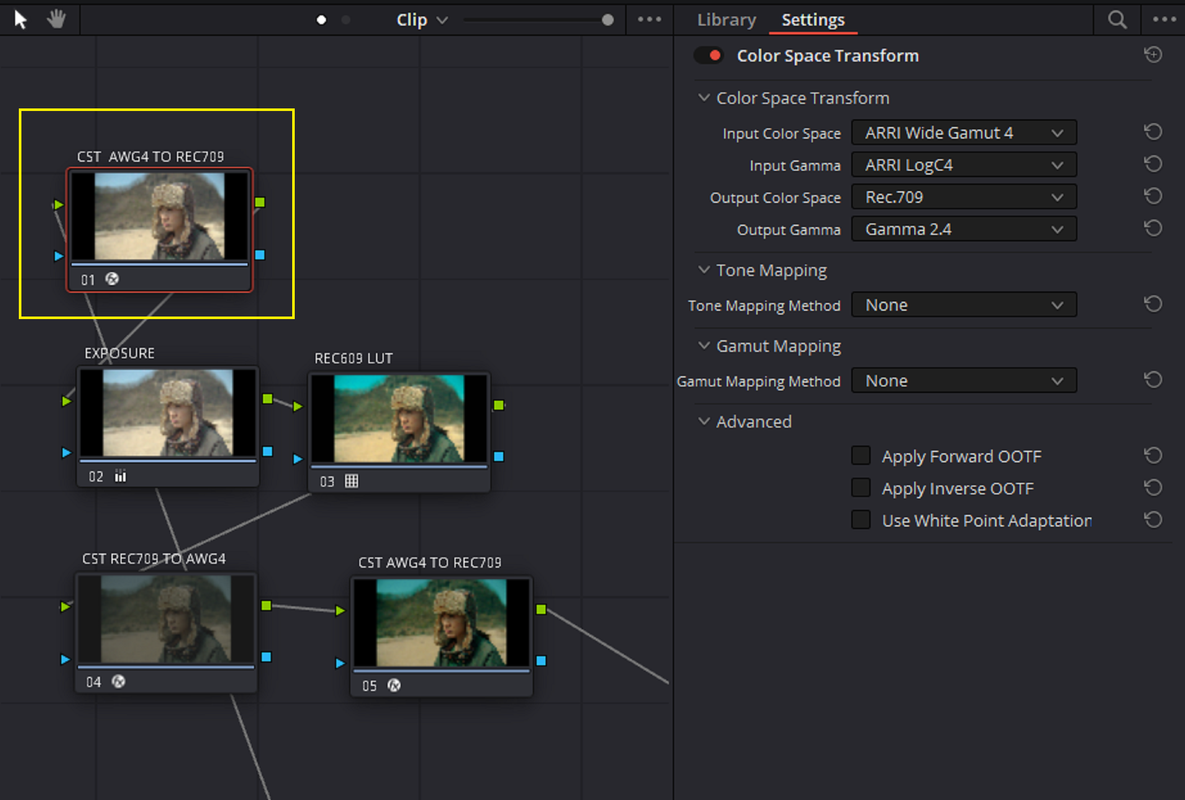Click the node graph zoom slider handle
1185x800 pixels.
(x=608, y=20)
